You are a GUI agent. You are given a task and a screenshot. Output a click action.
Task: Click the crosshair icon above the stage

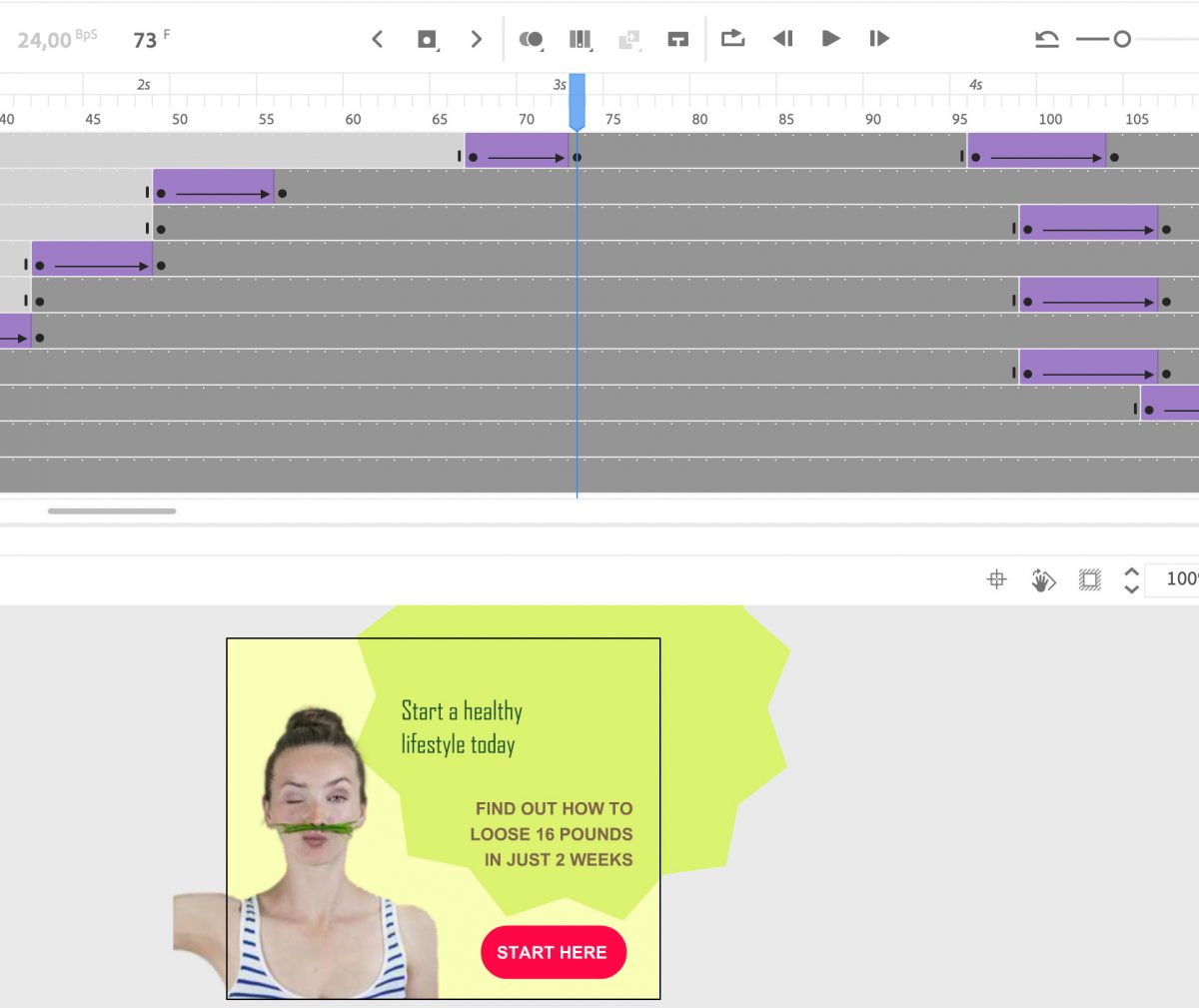click(x=996, y=579)
